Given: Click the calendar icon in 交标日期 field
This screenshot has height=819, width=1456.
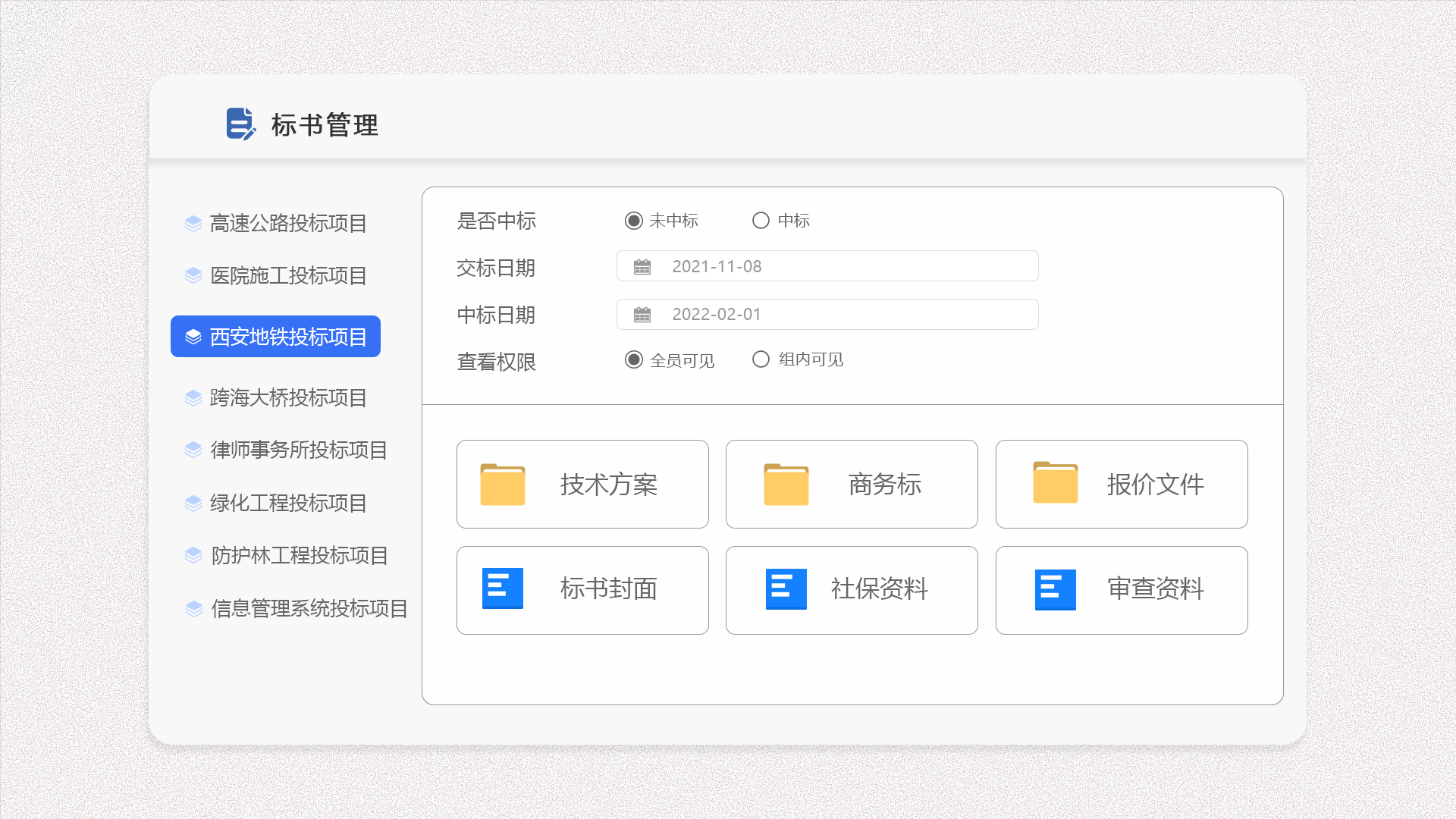Looking at the screenshot, I should tap(642, 267).
